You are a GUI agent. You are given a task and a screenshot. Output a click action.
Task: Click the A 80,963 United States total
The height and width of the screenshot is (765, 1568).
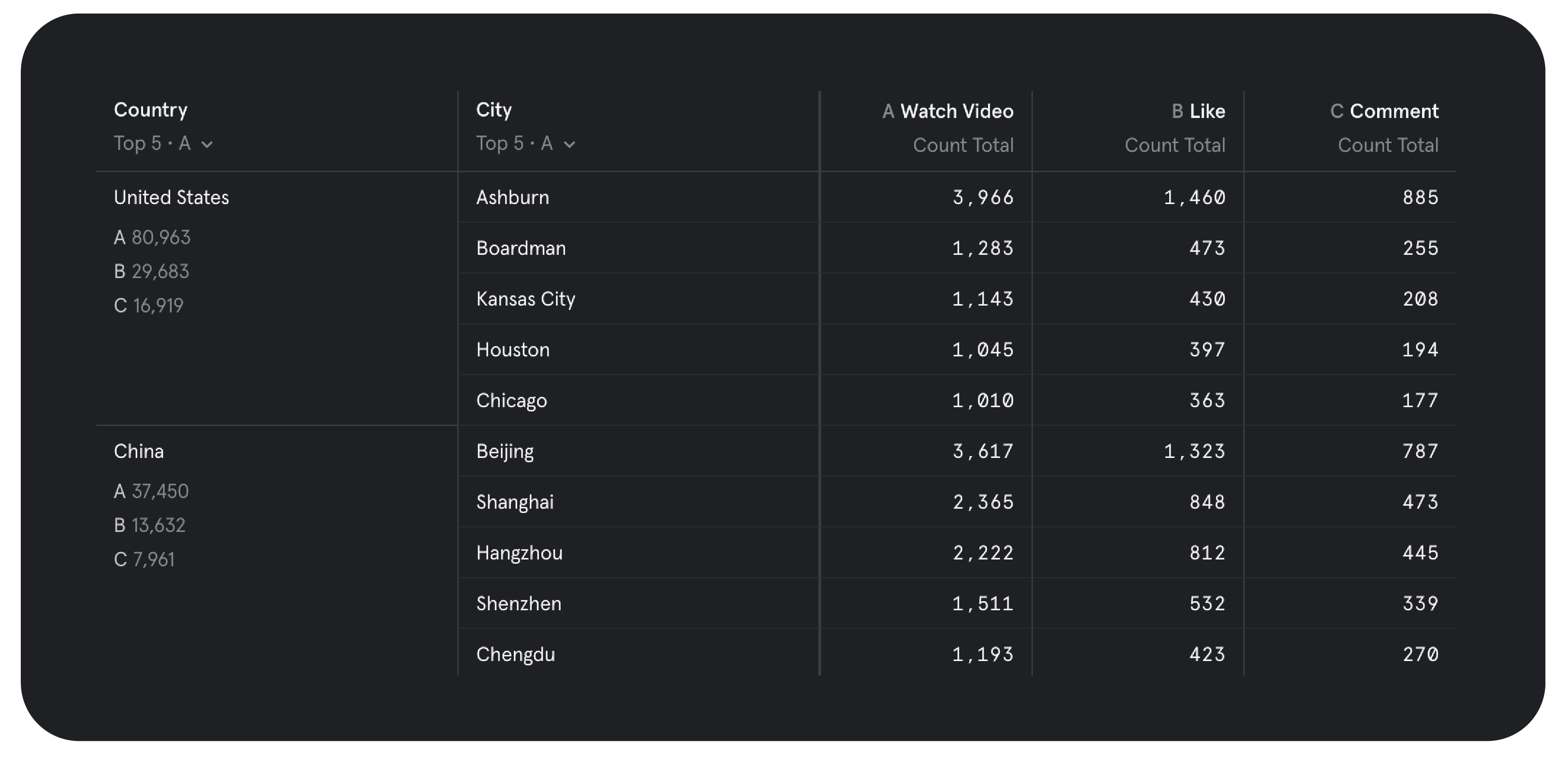click(x=152, y=237)
